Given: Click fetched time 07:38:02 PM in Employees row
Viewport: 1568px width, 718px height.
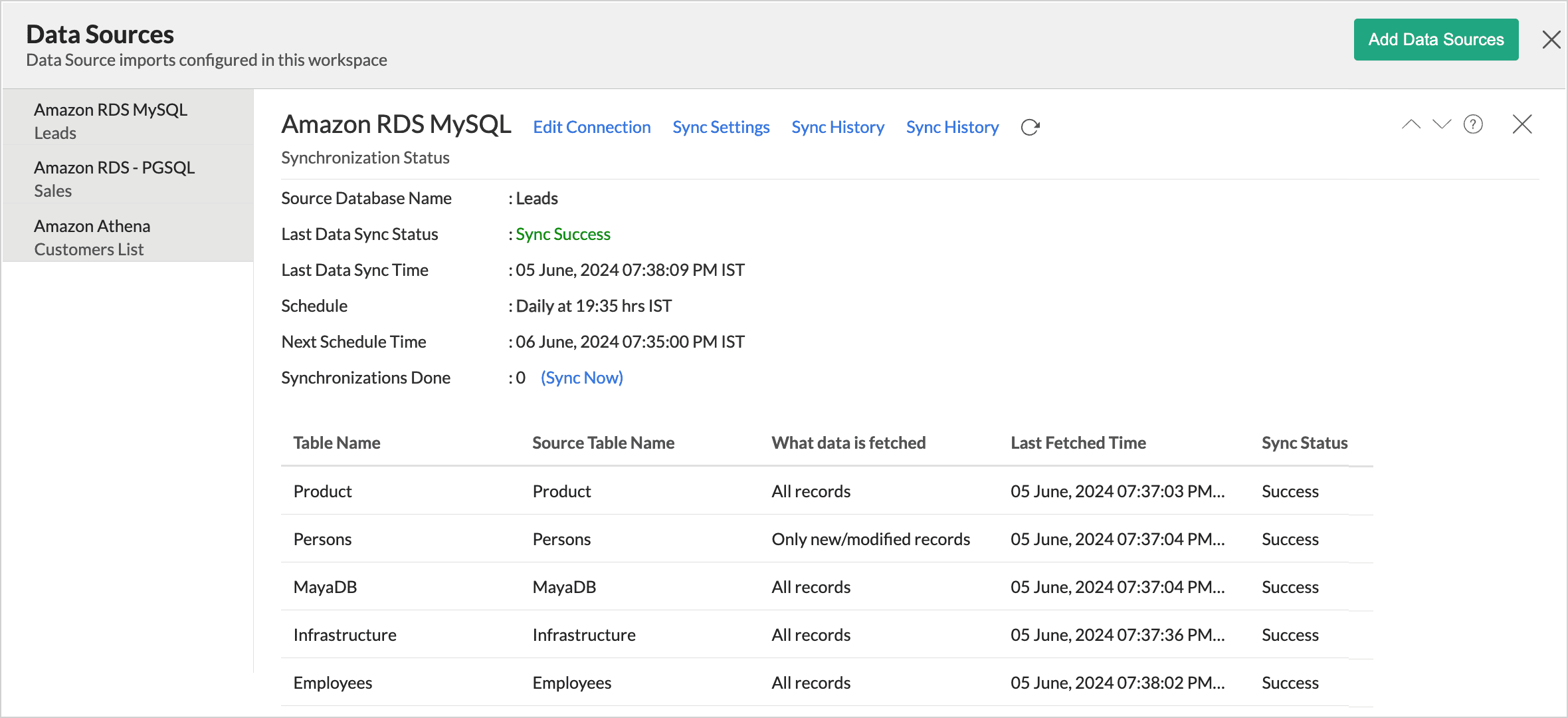Looking at the screenshot, I should (1118, 683).
